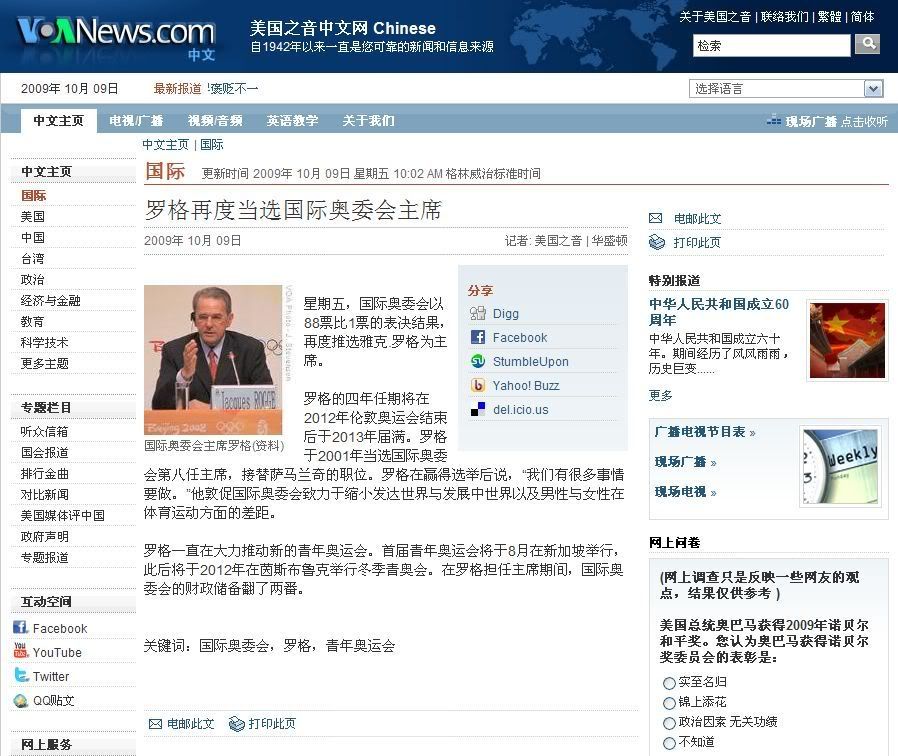Open the 选择语言 language dropdown

tap(786, 89)
